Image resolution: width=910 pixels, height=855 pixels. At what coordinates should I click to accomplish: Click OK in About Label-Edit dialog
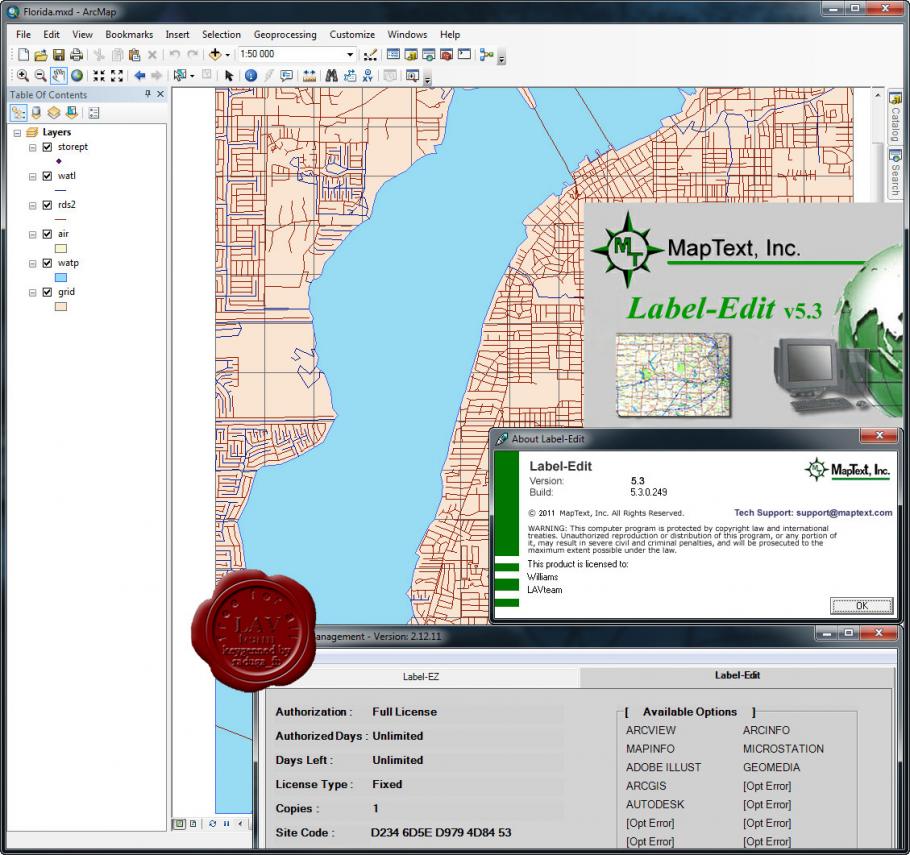pos(861,606)
